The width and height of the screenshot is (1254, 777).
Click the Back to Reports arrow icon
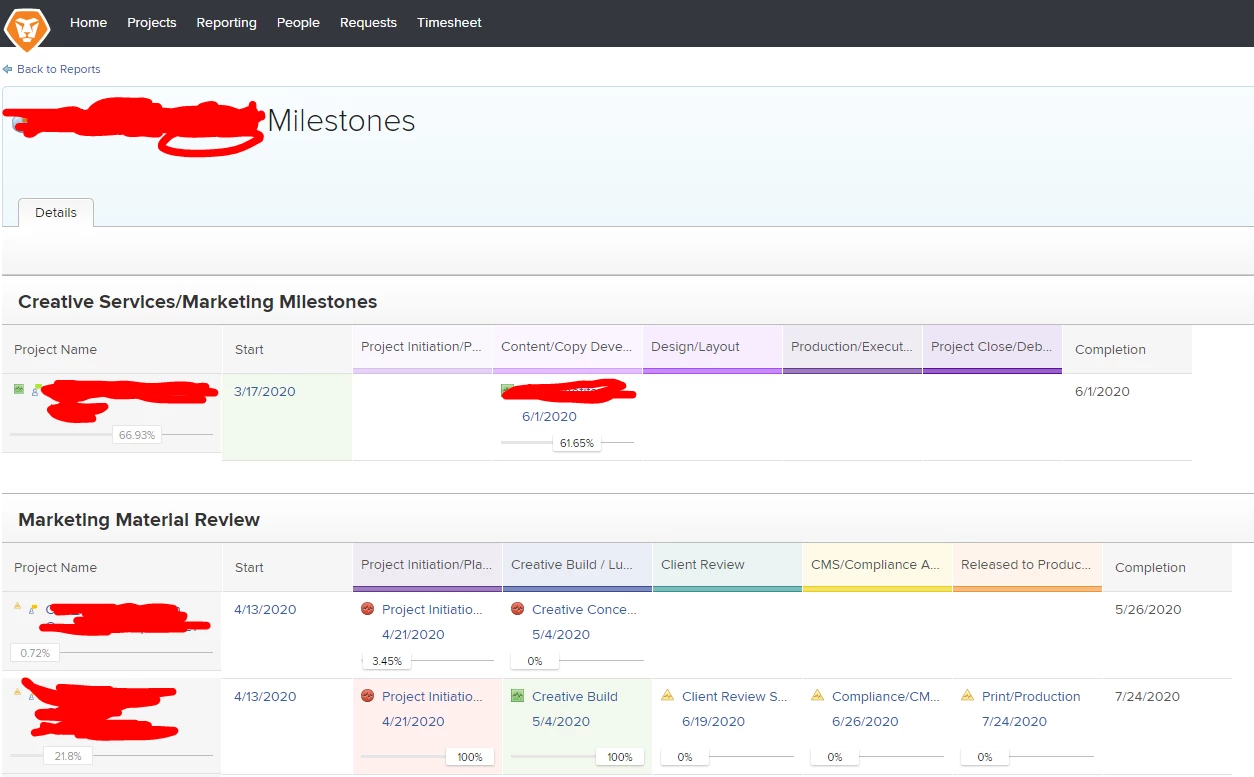tap(7, 69)
